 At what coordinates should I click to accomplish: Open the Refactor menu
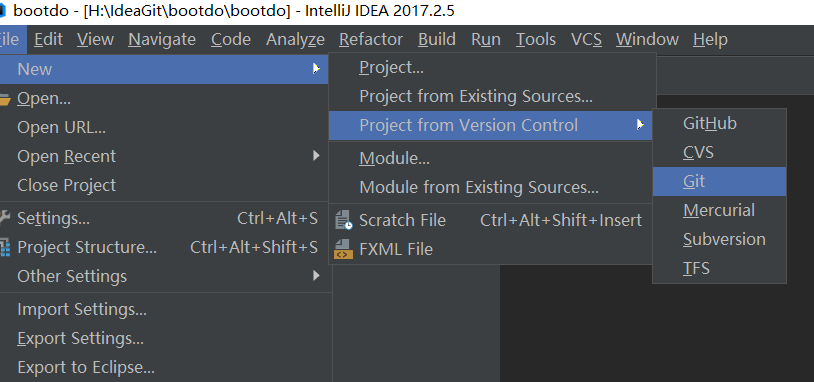pyautogui.click(x=371, y=39)
